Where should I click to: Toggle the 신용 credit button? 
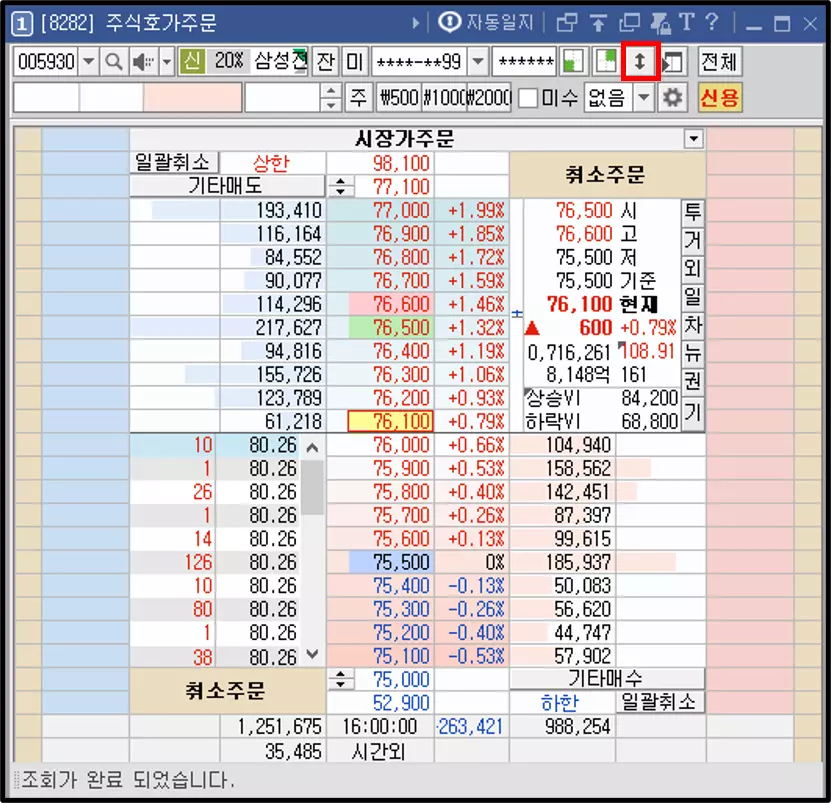(x=720, y=98)
